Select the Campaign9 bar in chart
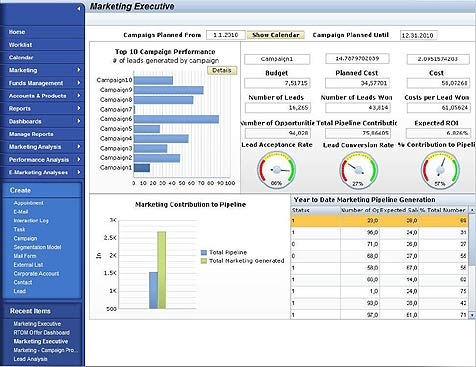This screenshot has width=476, height=367. point(169,90)
